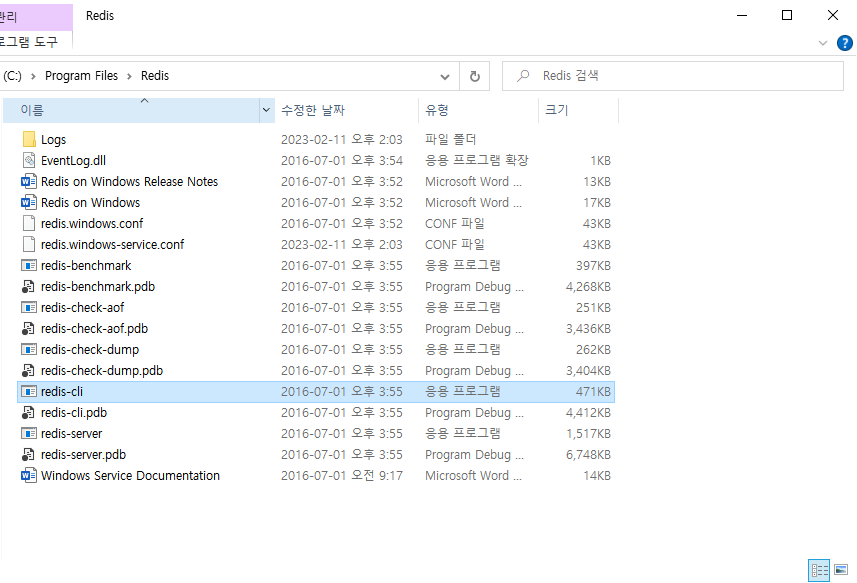Switch to large thumbnails view icon

click(x=841, y=570)
